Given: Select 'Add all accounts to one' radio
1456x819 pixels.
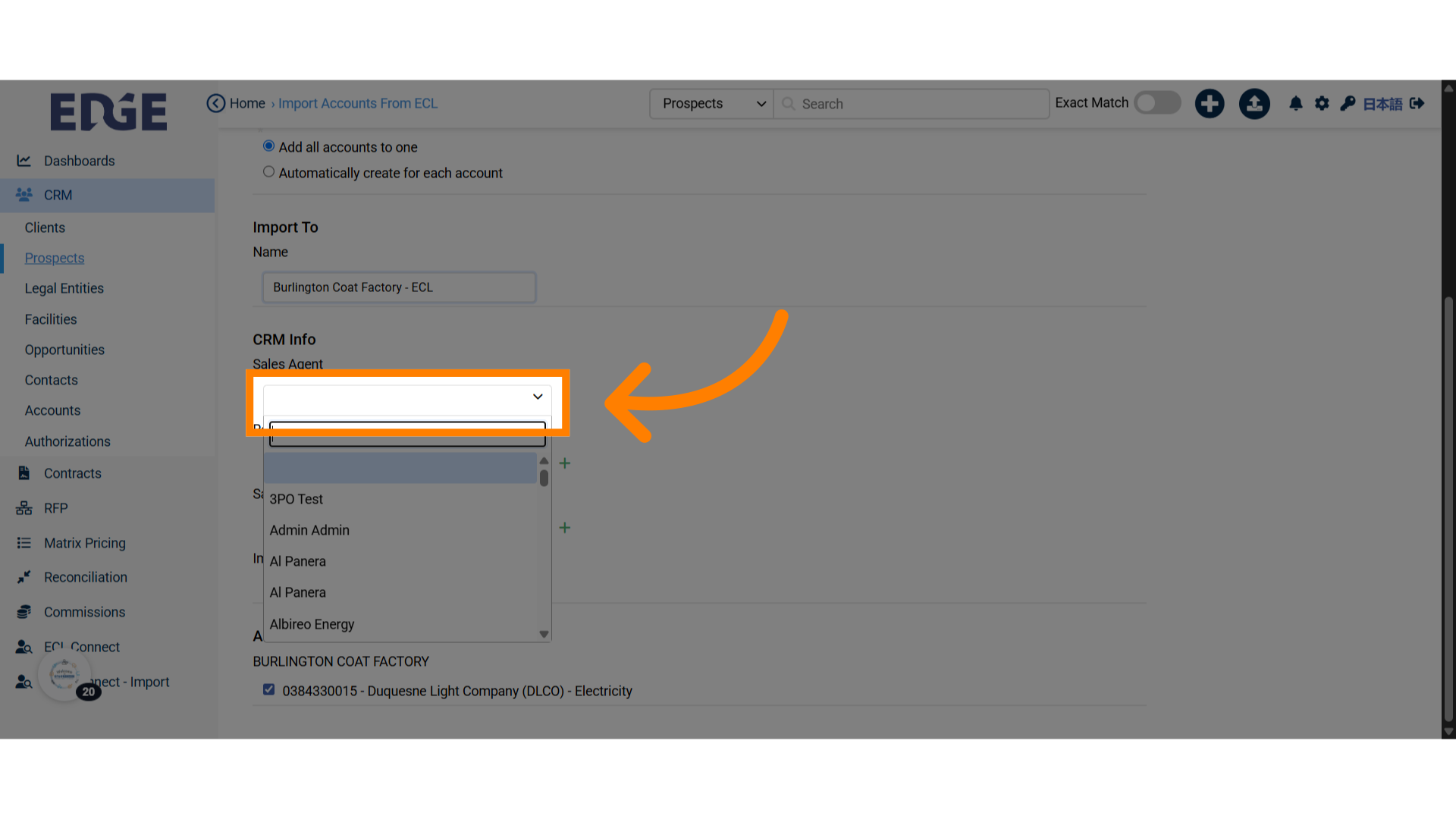Looking at the screenshot, I should pyautogui.click(x=268, y=146).
